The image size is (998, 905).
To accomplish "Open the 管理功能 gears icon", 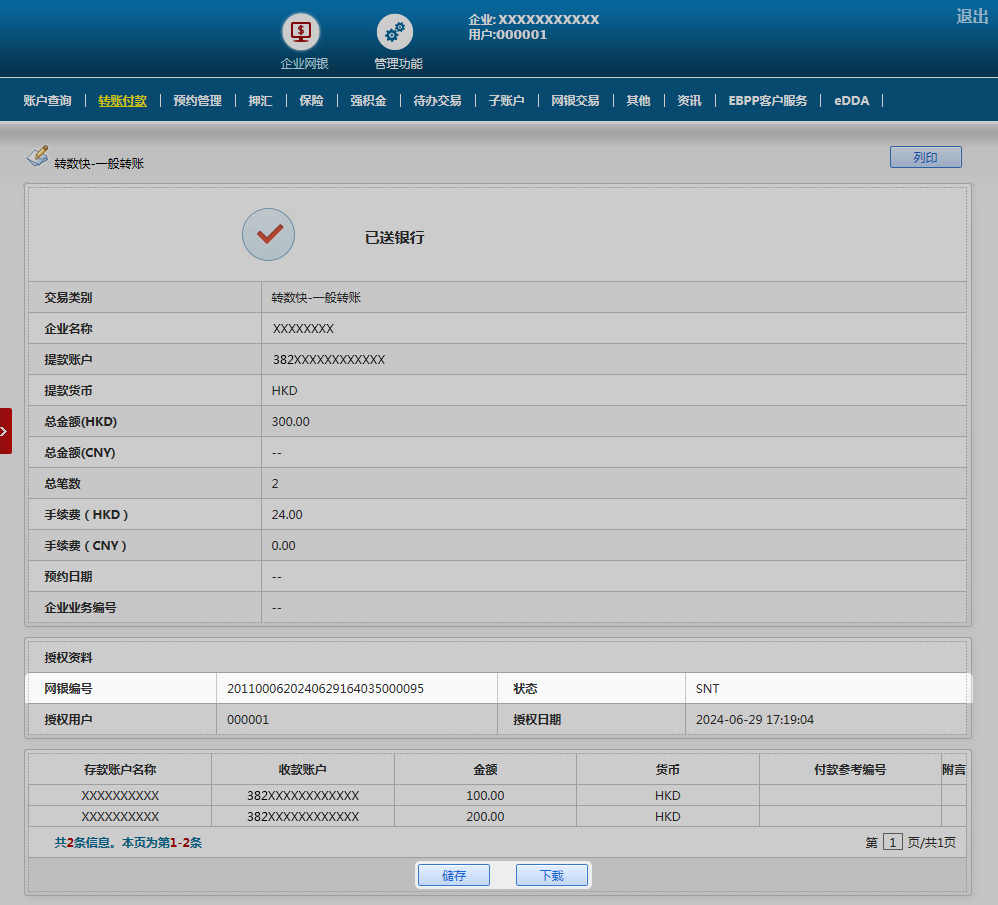I will coord(395,32).
